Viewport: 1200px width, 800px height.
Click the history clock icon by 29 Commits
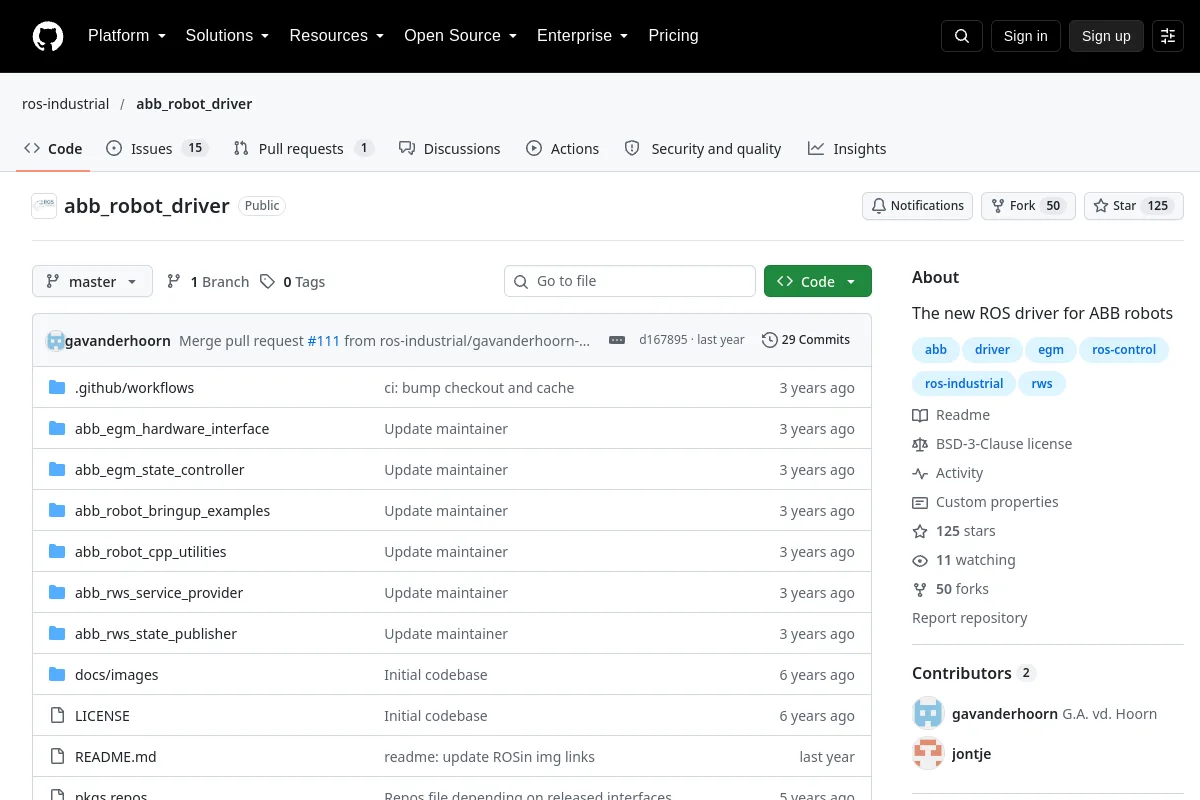click(769, 340)
